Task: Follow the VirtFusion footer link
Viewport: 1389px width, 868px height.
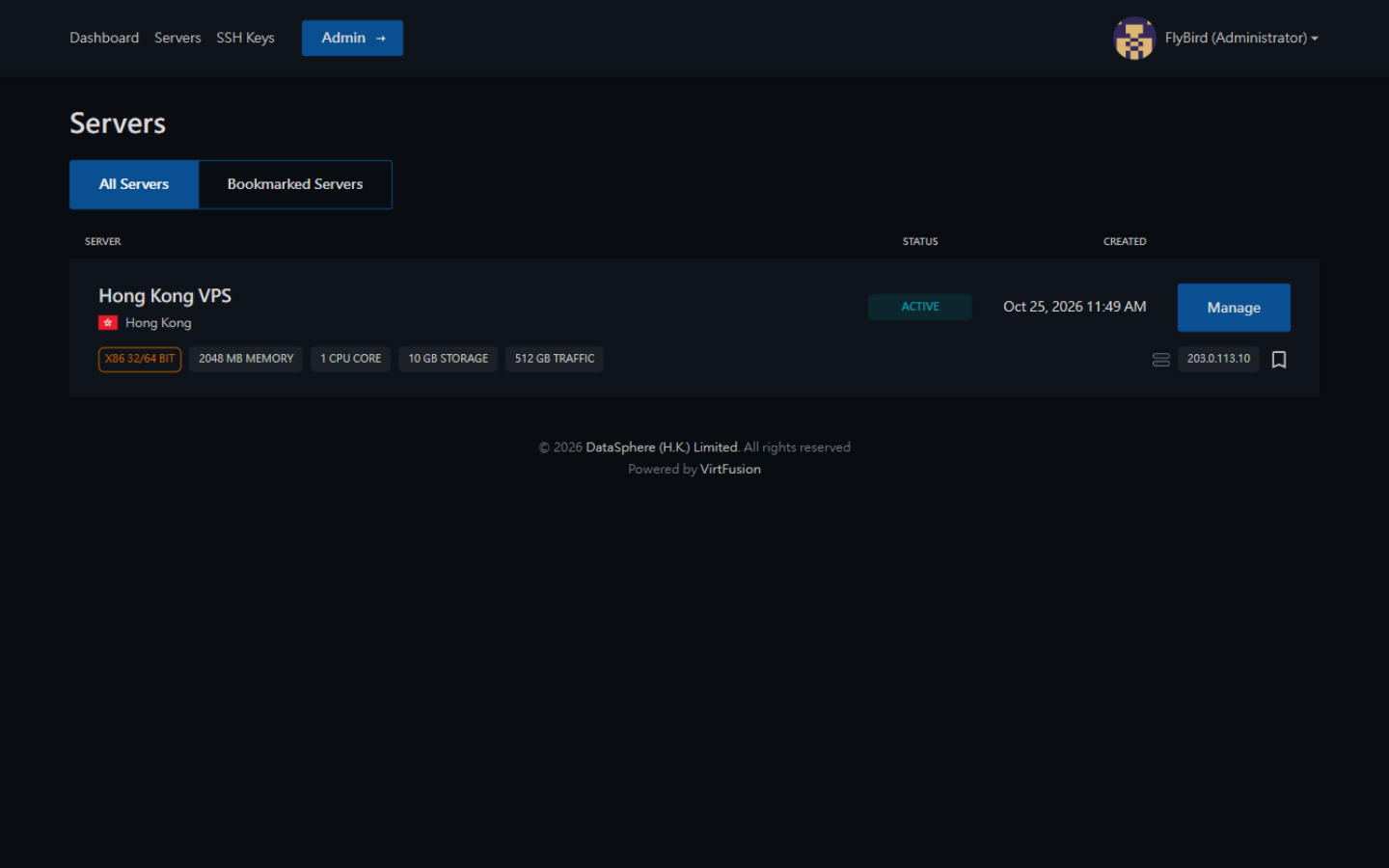Action: (730, 469)
